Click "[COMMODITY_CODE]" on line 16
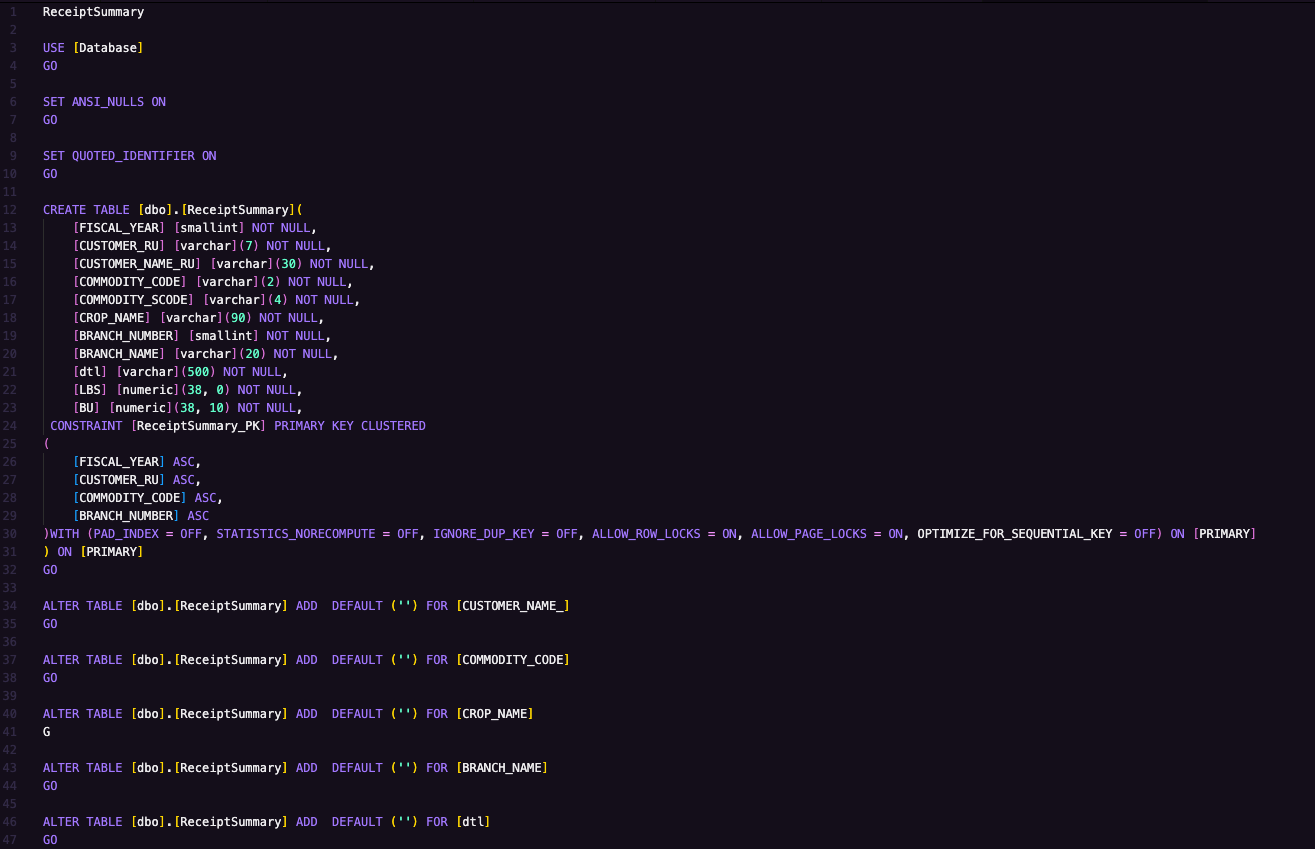The height and width of the screenshot is (849, 1315). point(130,282)
